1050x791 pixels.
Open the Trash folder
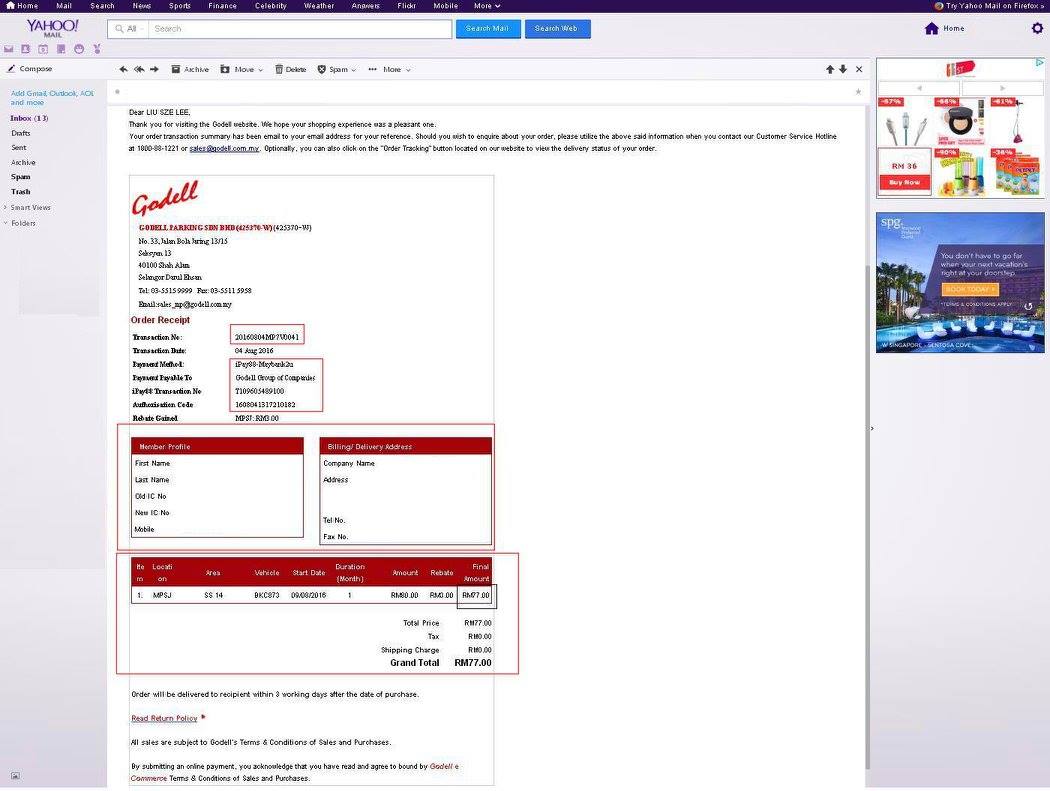pos(21,192)
